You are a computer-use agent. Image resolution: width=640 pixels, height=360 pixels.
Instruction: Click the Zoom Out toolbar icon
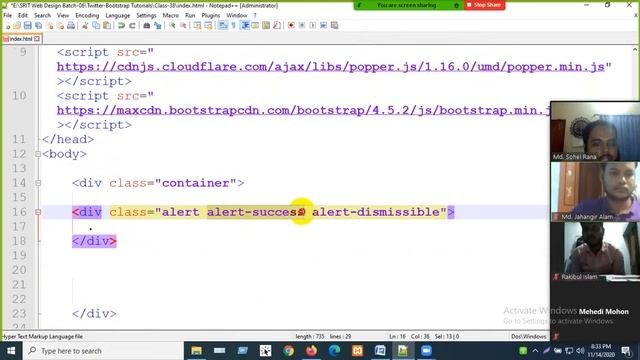click(x=183, y=25)
